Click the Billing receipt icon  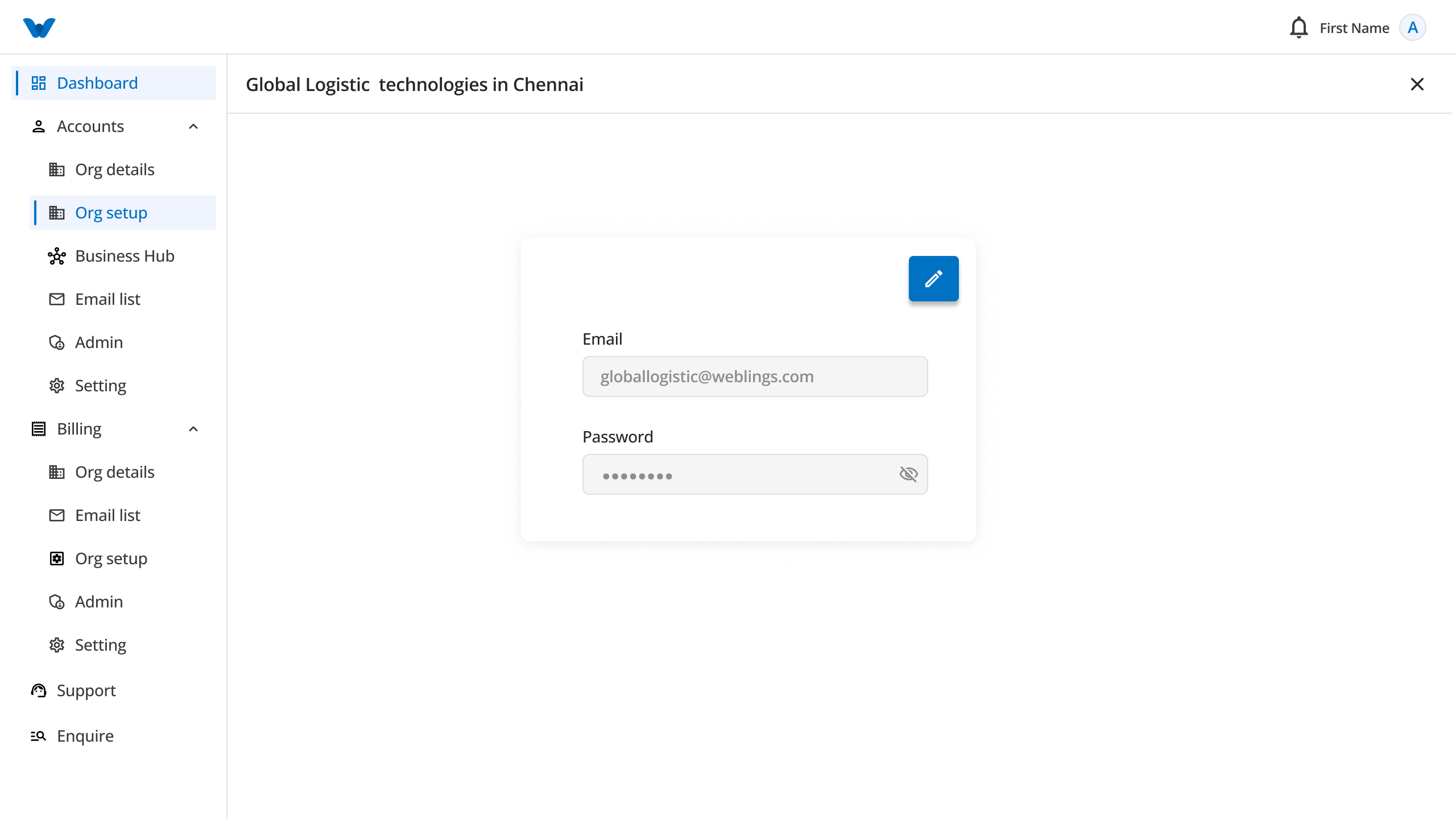pyautogui.click(x=39, y=429)
